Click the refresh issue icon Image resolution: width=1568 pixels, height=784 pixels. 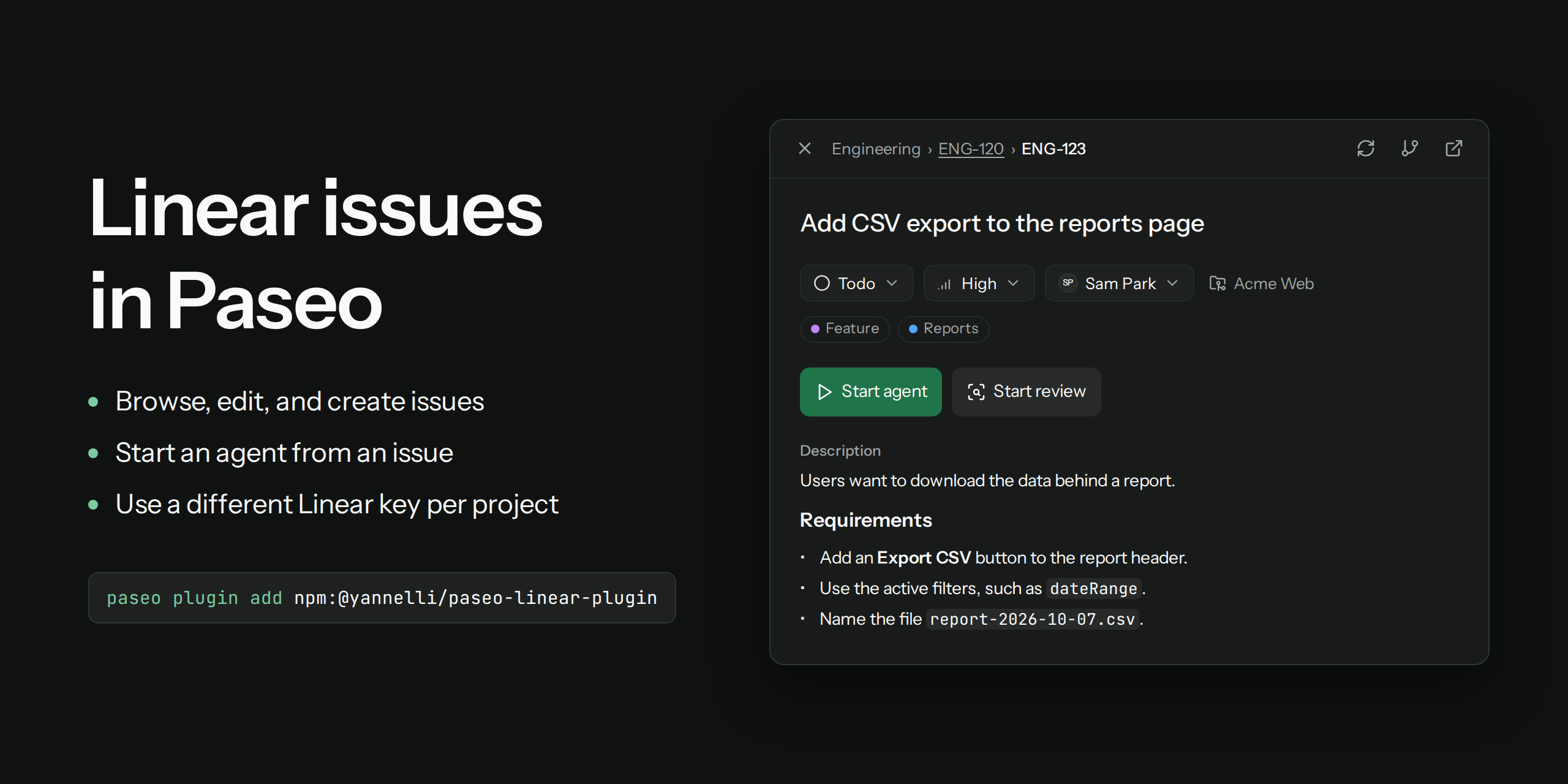click(1365, 148)
